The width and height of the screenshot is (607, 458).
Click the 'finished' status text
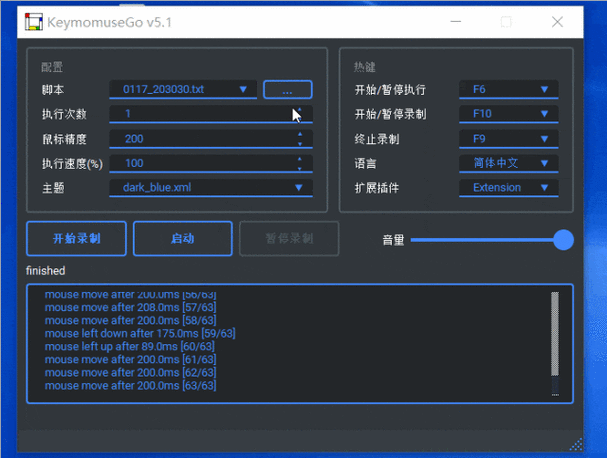(x=46, y=271)
